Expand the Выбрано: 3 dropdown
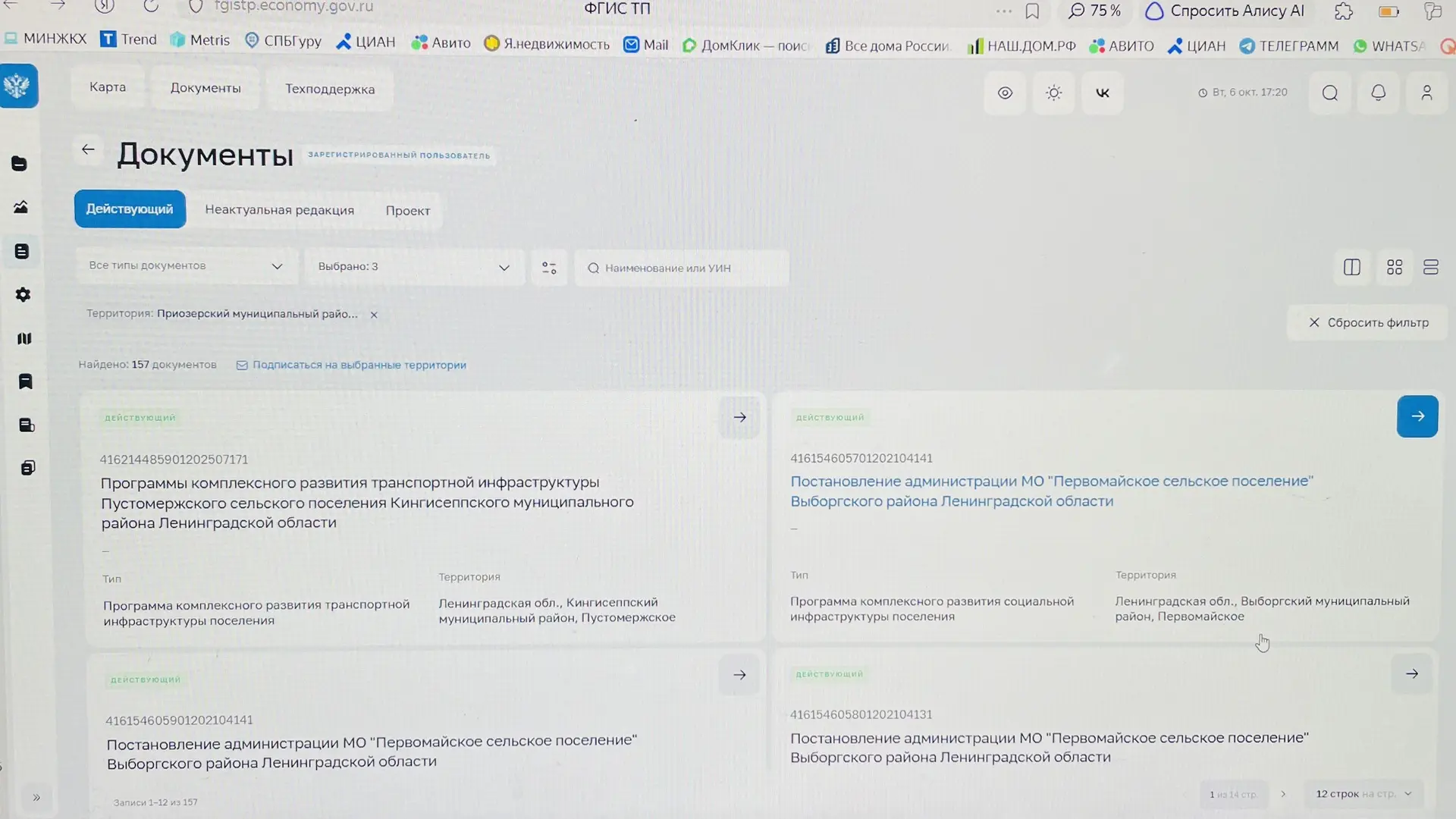The width and height of the screenshot is (1456, 819). click(414, 267)
